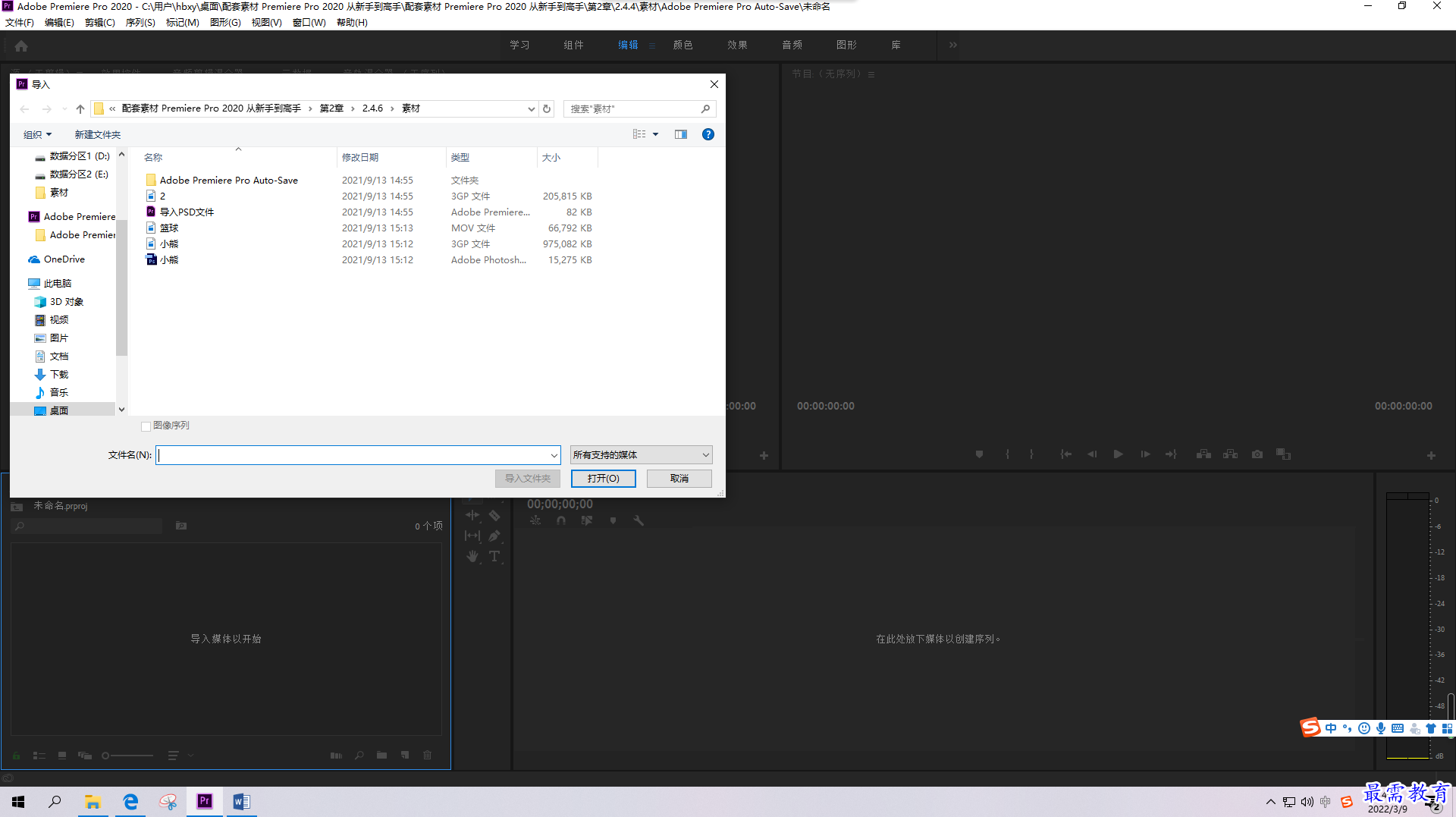
Task: Click the 导入文件夹 button
Action: pos(528,479)
